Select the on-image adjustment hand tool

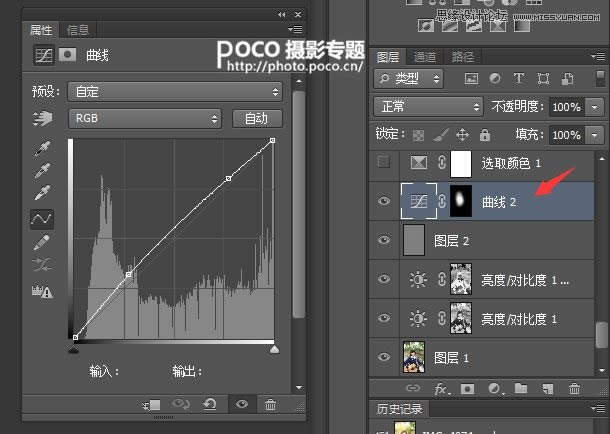click(x=42, y=118)
